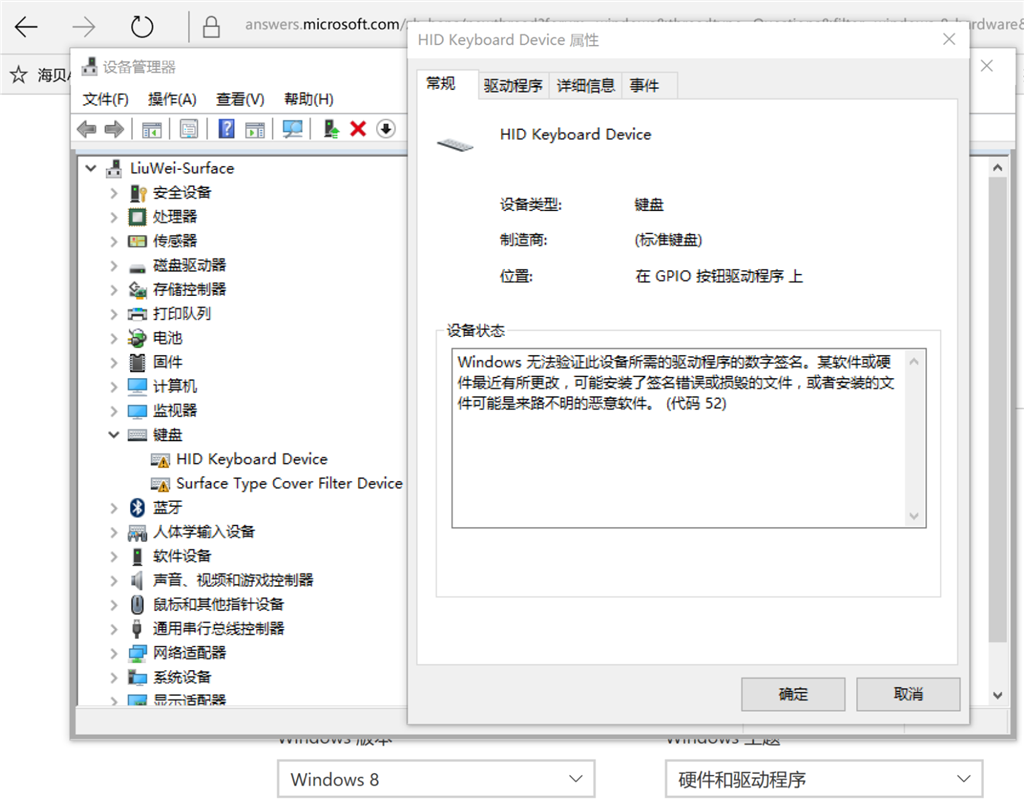Scan for hardware changes monitor icon
This screenshot has width=1024, height=803.
coord(292,129)
